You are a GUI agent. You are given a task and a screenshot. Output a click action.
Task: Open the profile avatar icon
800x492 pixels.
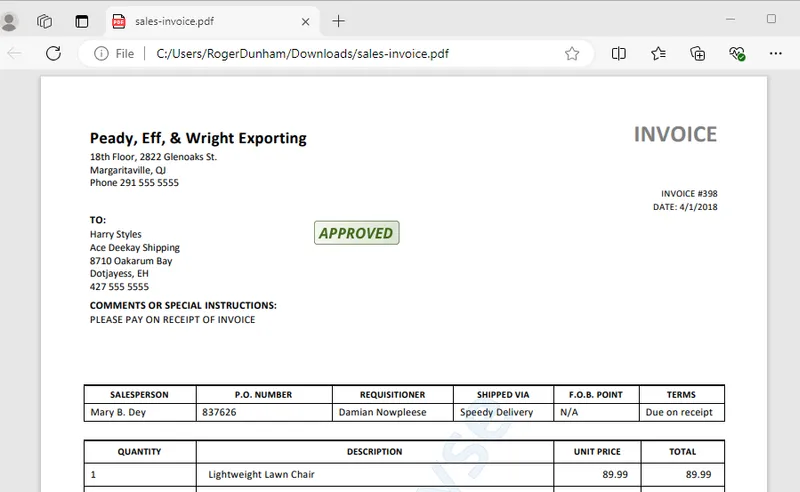(x=9, y=21)
